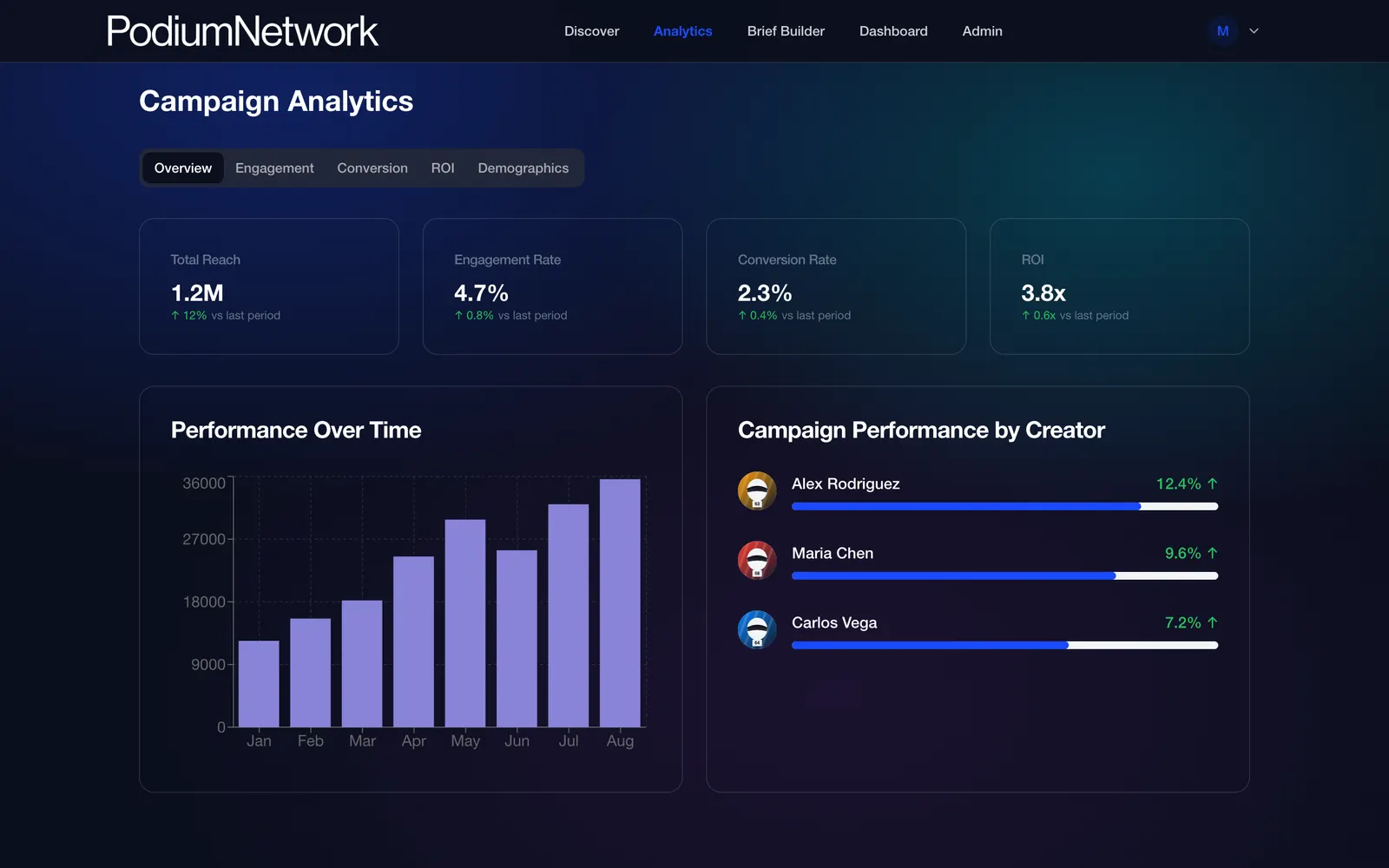Click Maria Chen's progress bar
Screen dimensions: 1389x868
(x=1004, y=575)
